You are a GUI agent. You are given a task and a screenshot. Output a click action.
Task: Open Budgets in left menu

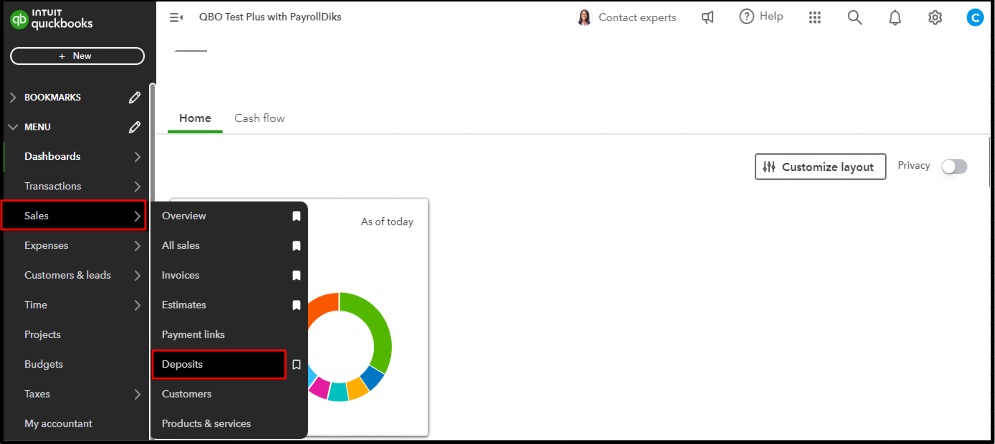pyautogui.click(x=44, y=365)
